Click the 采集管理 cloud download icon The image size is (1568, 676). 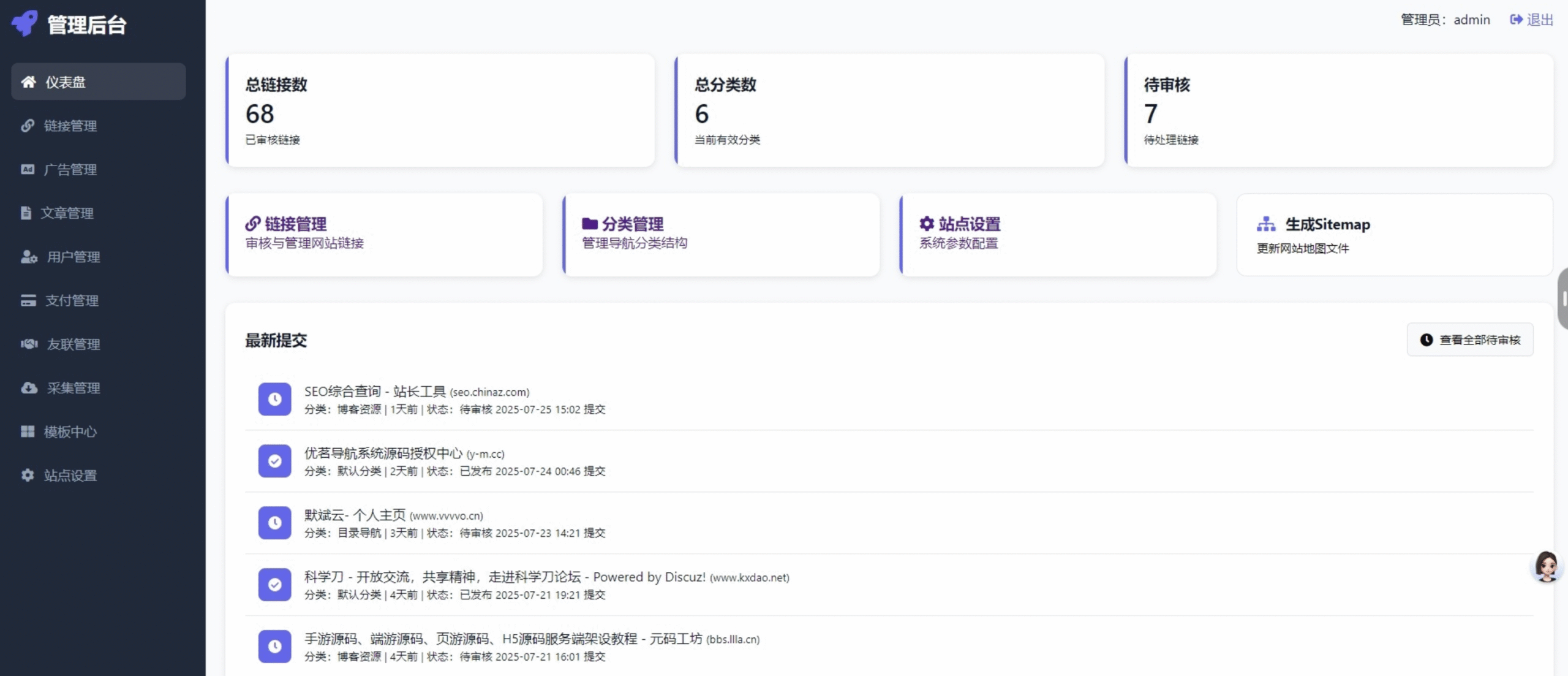tap(29, 388)
